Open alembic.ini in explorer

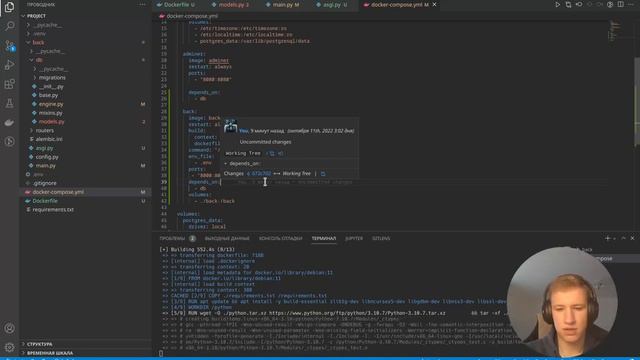(x=49, y=139)
